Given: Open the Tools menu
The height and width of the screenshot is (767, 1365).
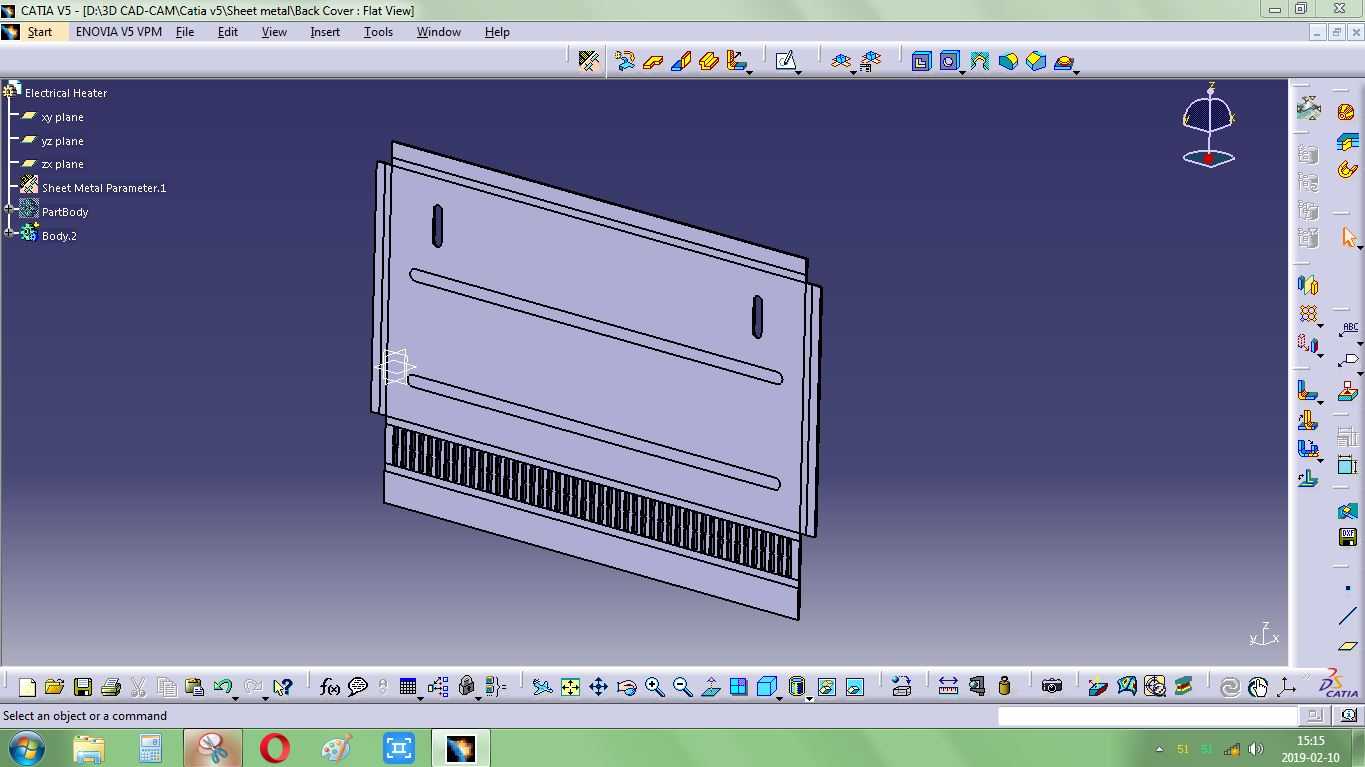Looking at the screenshot, I should click(x=378, y=32).
